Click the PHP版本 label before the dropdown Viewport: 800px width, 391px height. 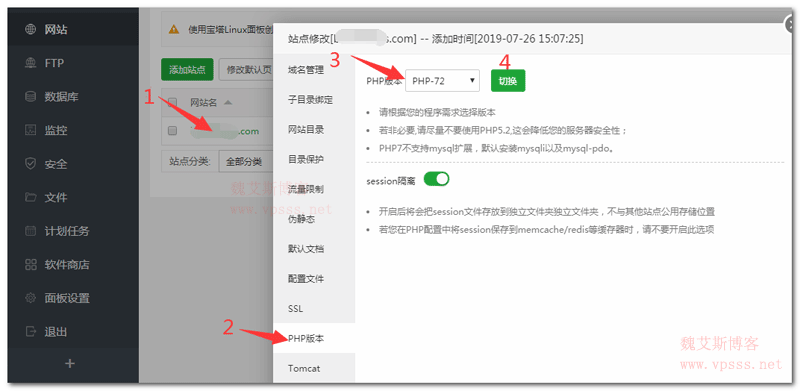(384, 81)
